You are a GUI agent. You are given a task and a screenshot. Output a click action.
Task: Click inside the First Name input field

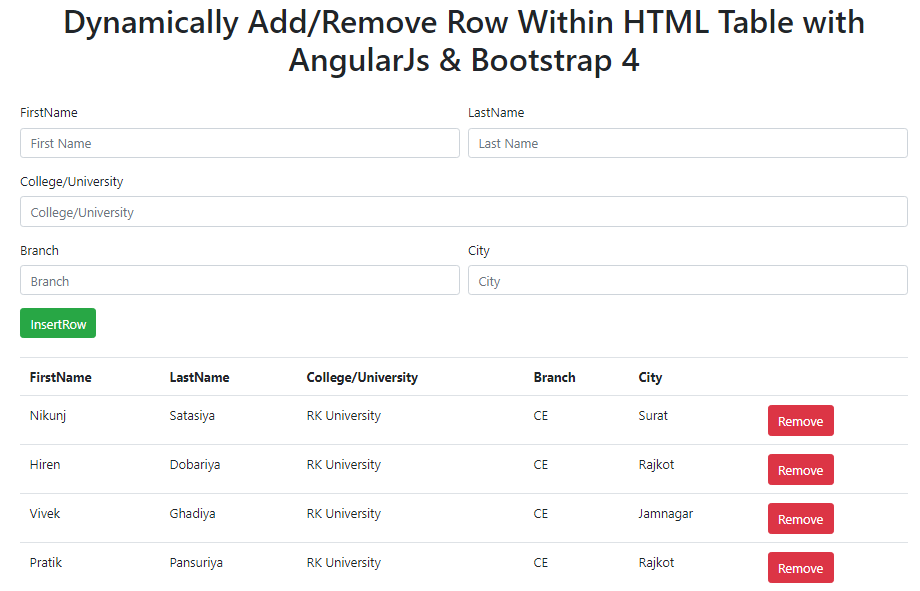pyautogui.click(x=240, y=143)
